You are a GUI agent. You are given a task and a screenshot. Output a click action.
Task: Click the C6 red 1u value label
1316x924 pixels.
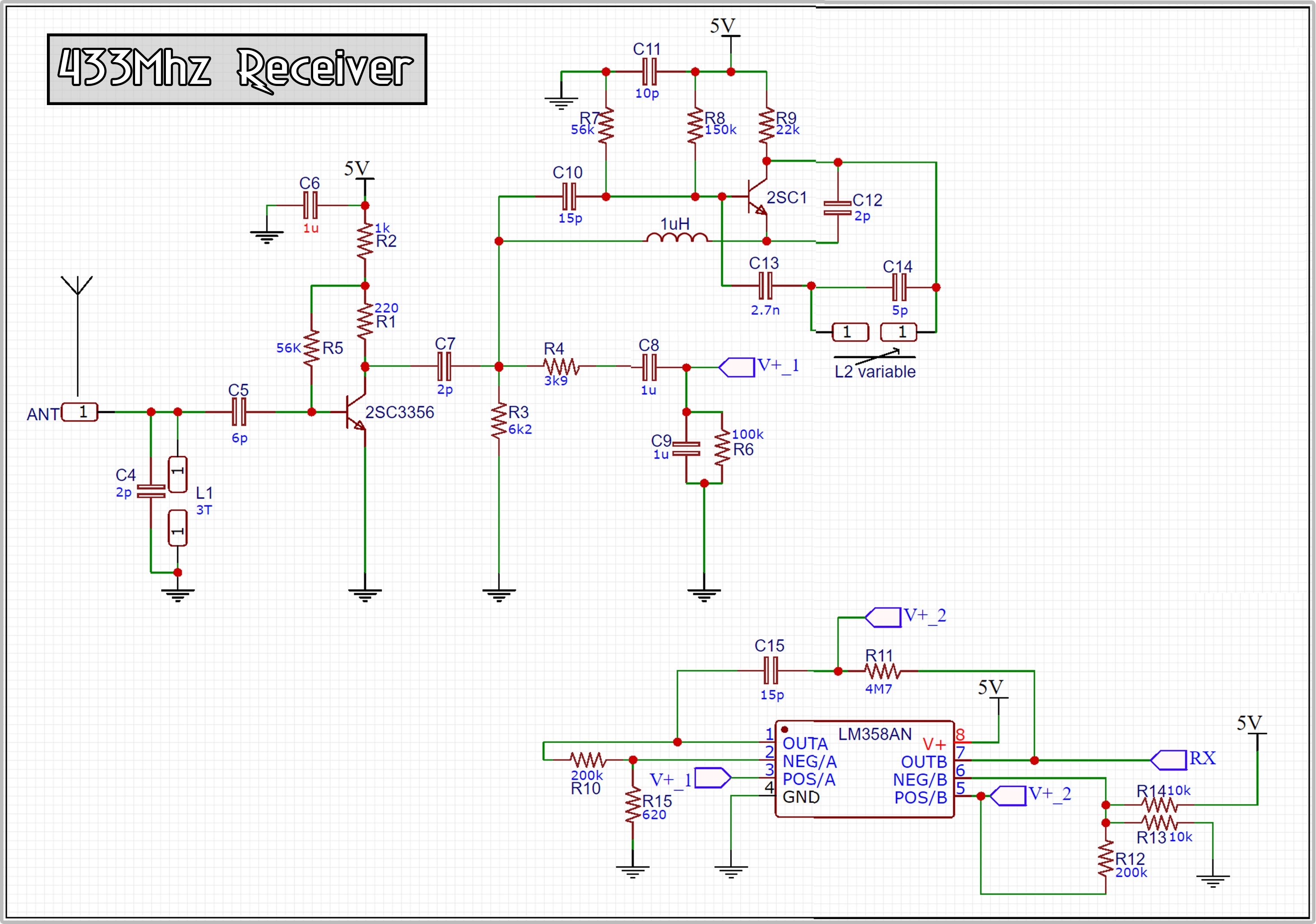[312, 228]
